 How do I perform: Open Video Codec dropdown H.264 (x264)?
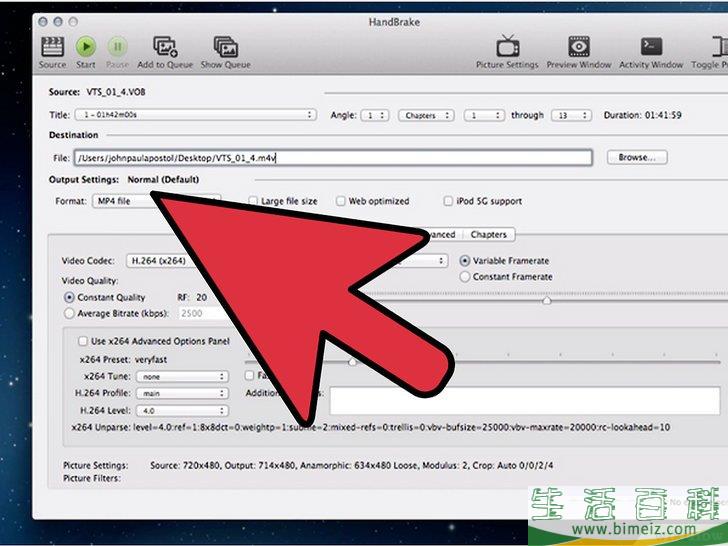(160, 261)
